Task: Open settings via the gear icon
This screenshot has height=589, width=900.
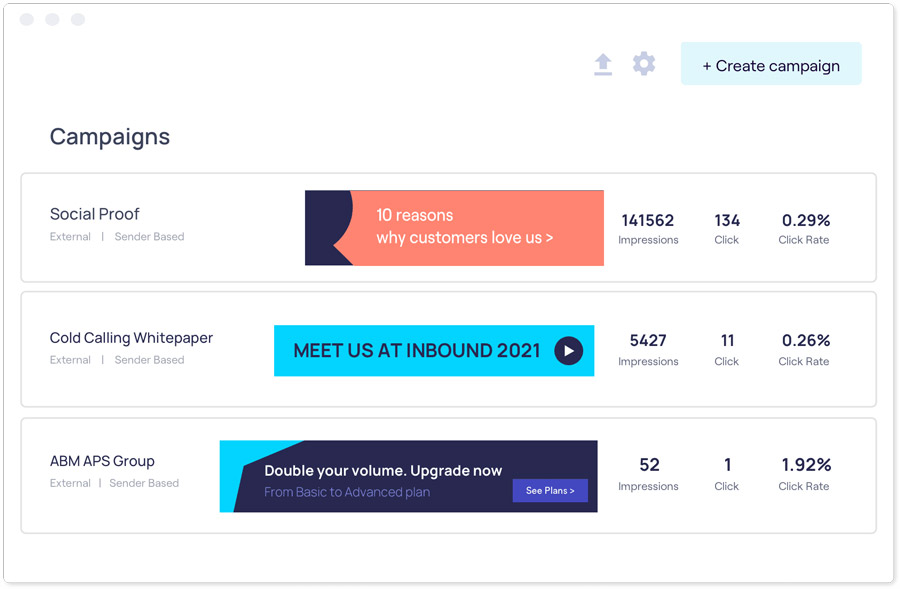Action: pos(644,64)
